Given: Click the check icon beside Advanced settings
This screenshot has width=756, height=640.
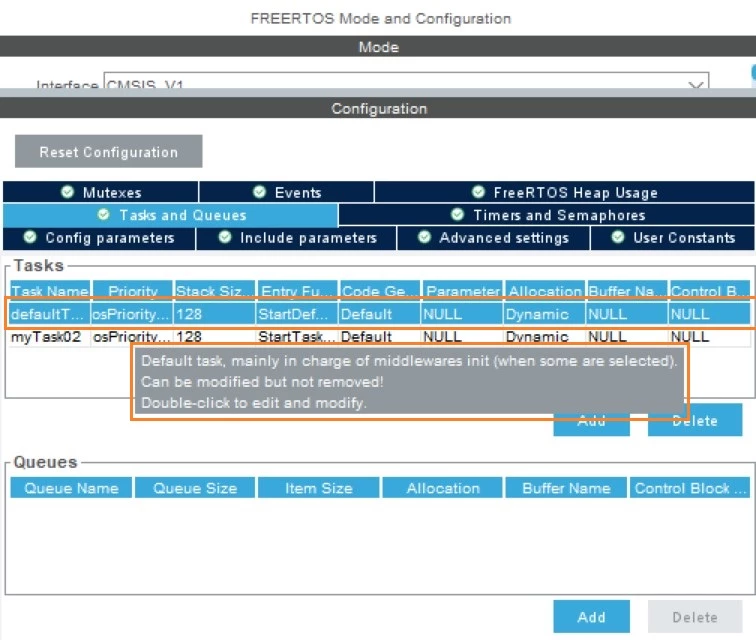Looking at the screenshot, I should (x=424, y=237).
